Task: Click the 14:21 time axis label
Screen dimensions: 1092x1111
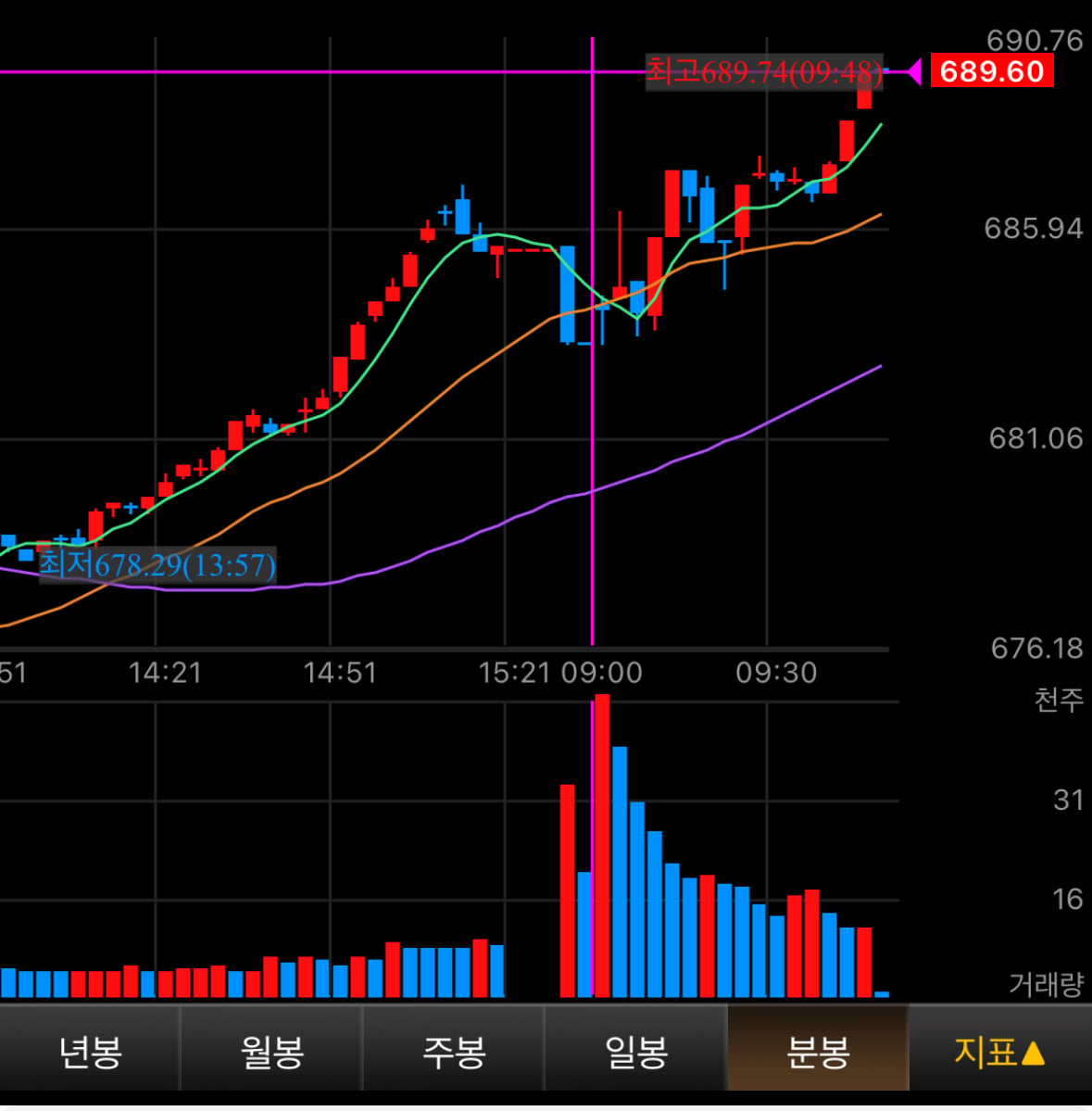Action: (x=165, y=673)
